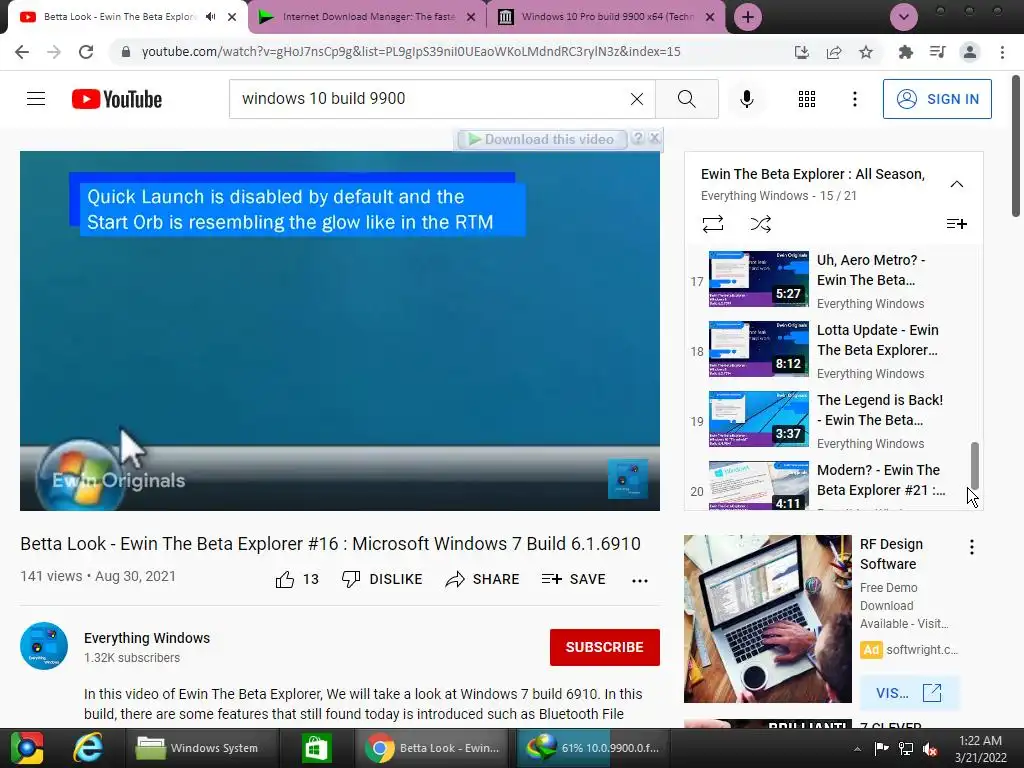The image size is (1024, 768).
Task: Open YouTube settings three-dot menu
Action: click(855, 99)
